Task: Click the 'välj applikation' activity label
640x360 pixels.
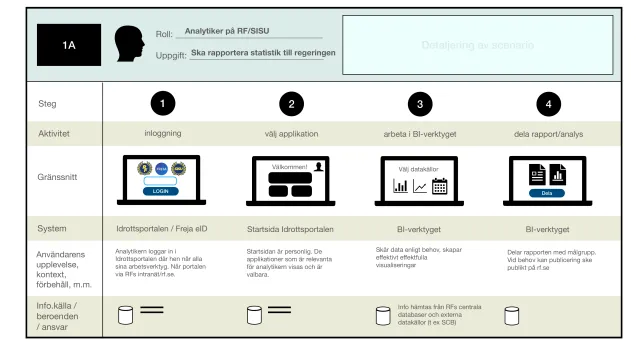Action: click(291, 134)
